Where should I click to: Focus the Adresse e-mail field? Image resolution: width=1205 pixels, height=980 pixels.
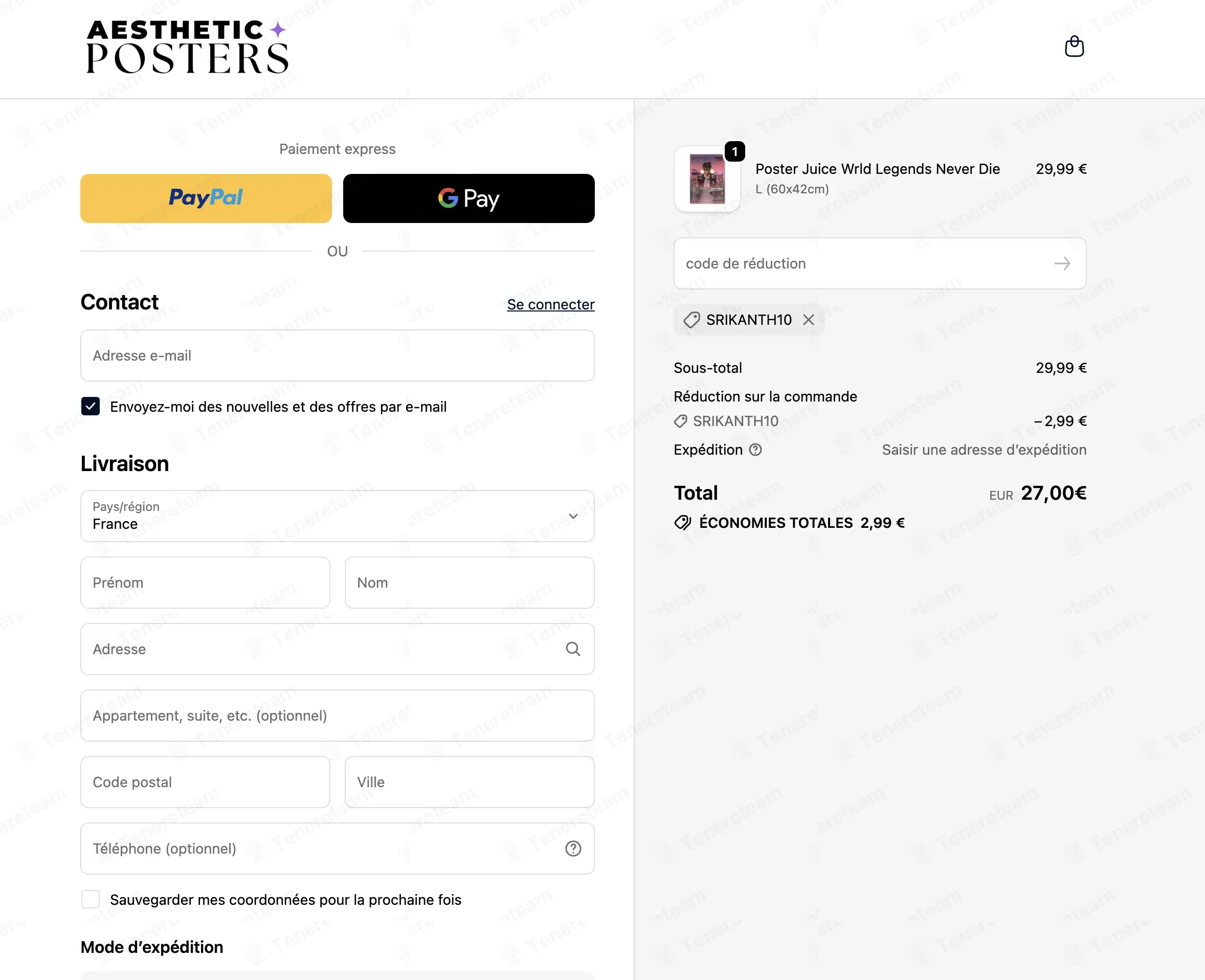[x=338, y=355]
